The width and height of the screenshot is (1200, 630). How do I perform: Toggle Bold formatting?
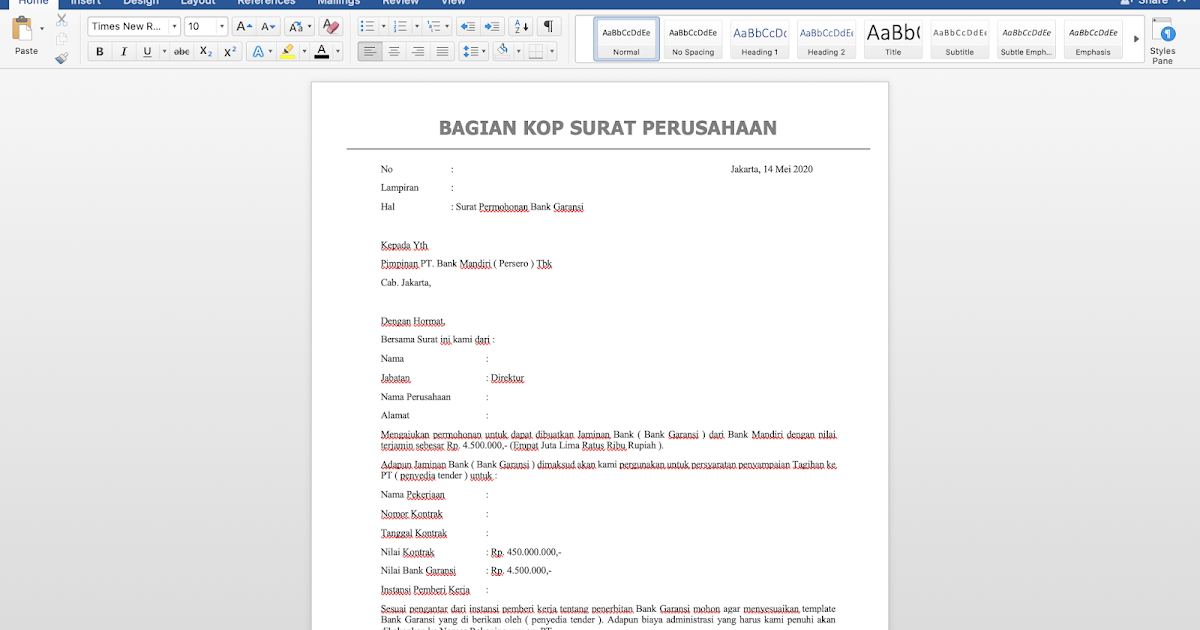(x=99, y=51)
